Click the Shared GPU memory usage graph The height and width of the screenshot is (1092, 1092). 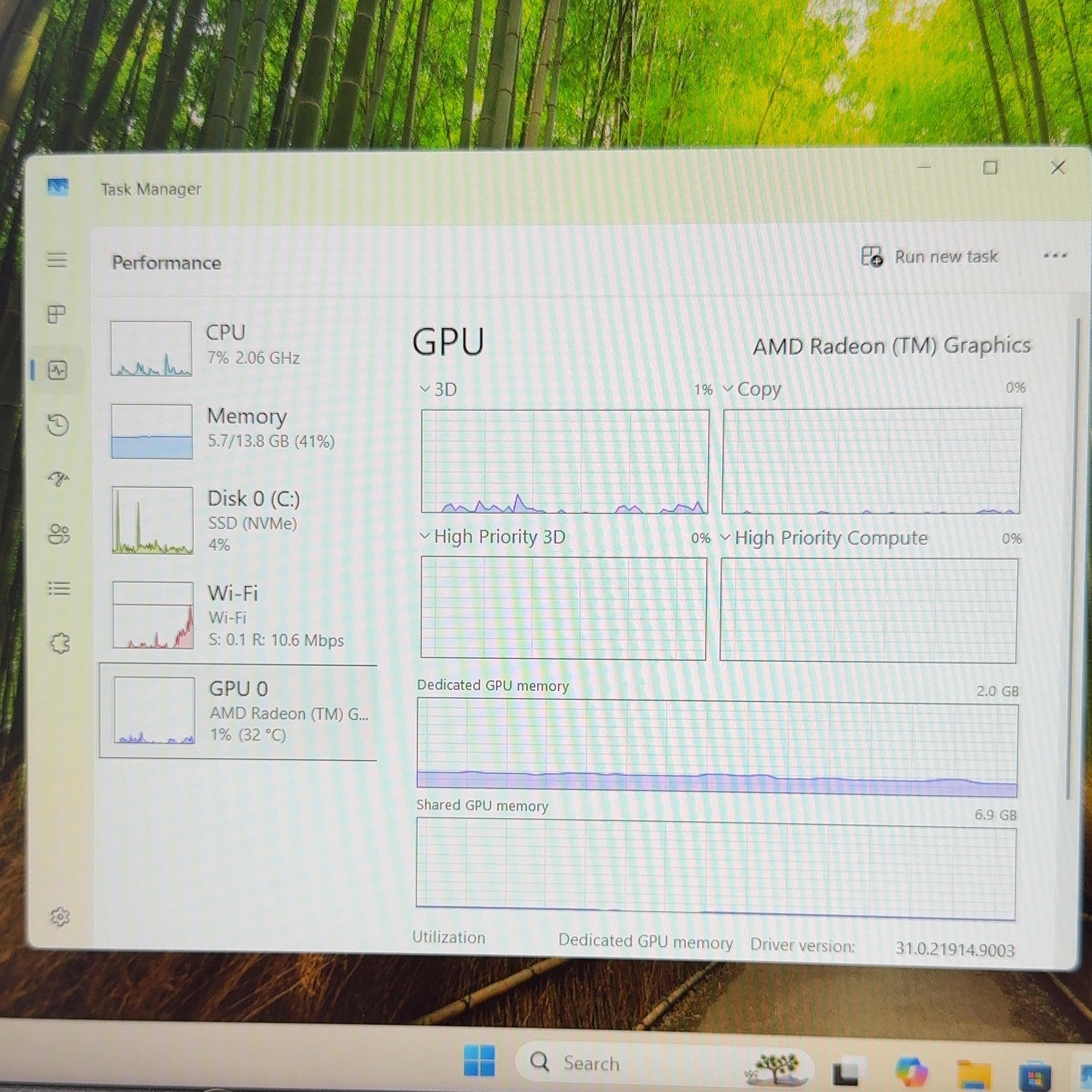point(716,869)
